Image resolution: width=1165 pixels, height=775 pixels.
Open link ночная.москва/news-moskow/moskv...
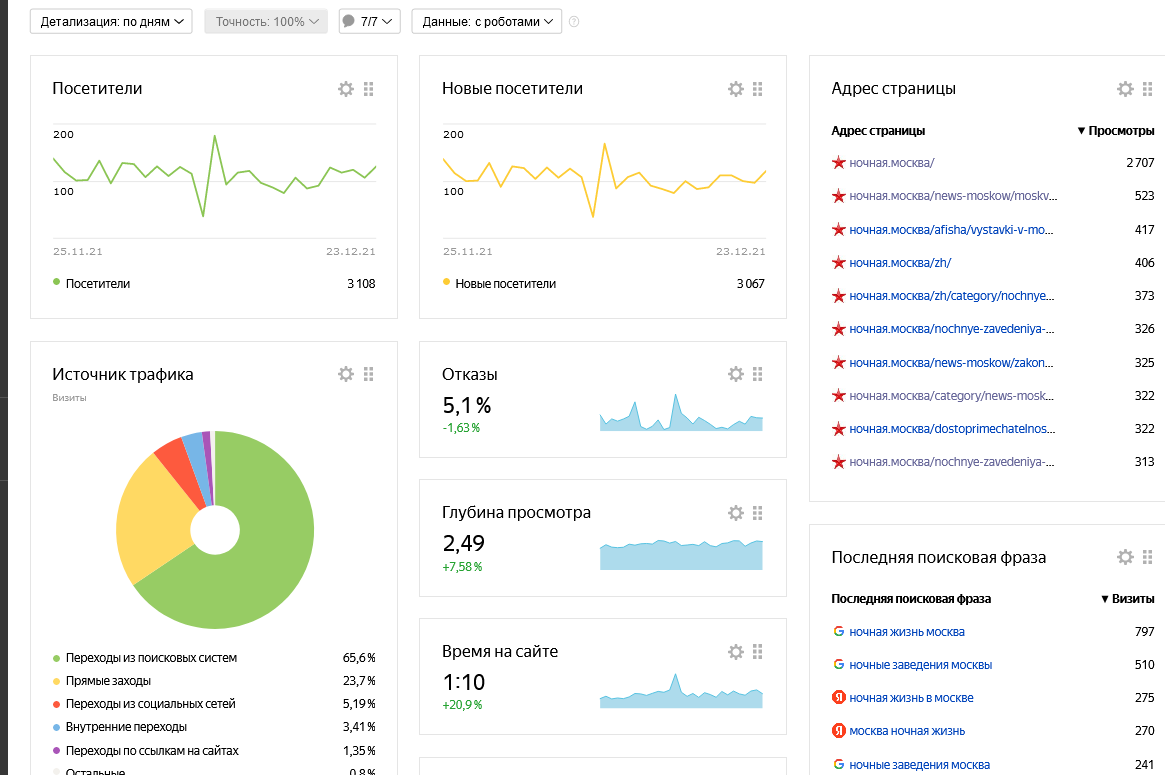953,196
